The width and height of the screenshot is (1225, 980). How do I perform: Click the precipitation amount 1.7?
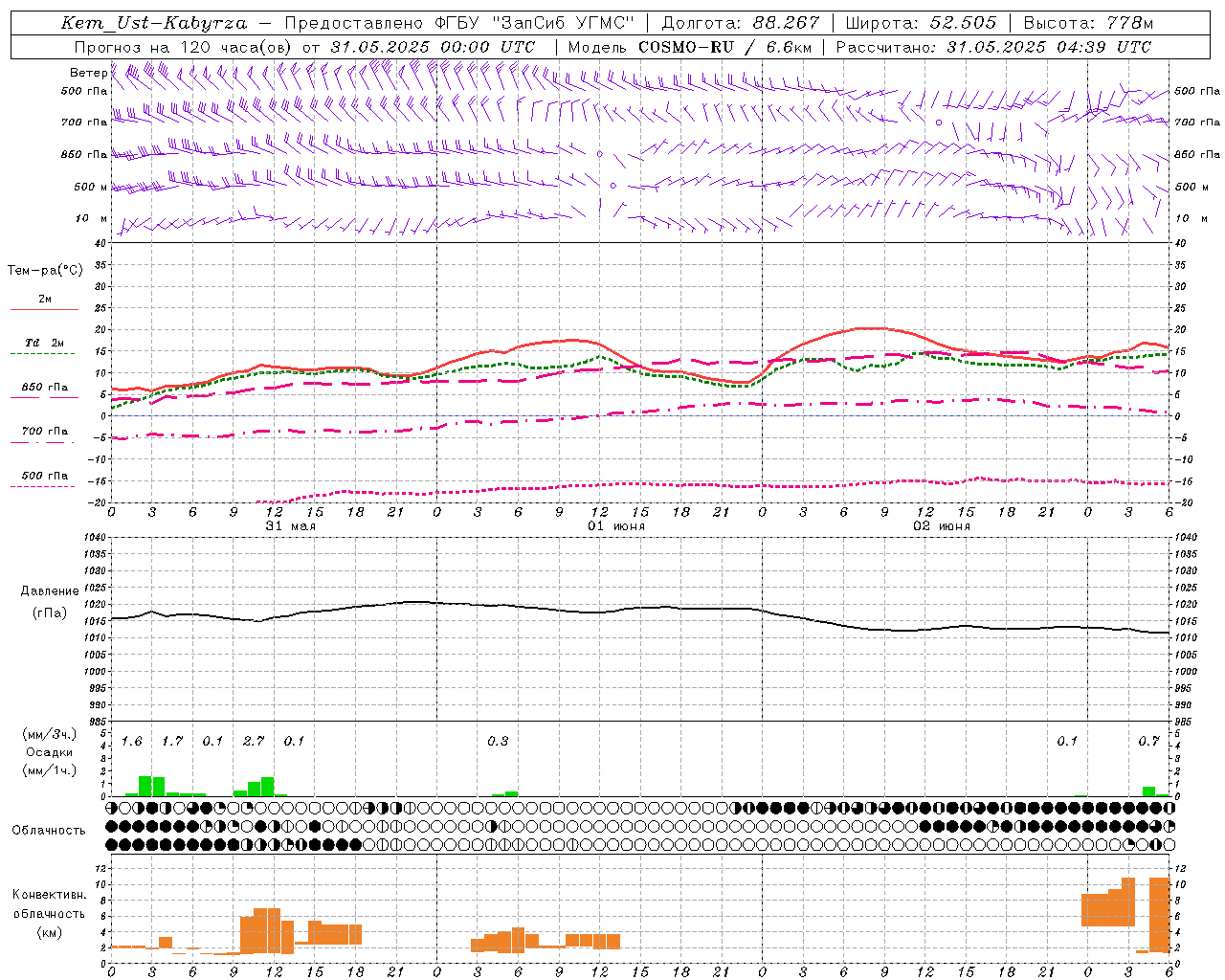pos(172,742)
